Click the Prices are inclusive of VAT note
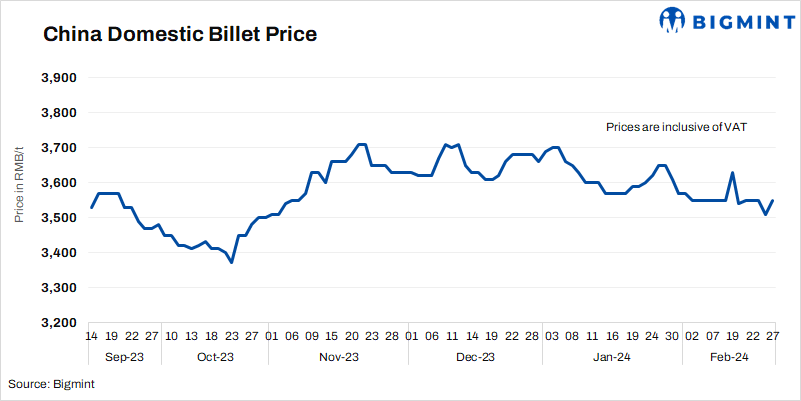Image resolution: width=801 pixels, height=401 pixels. pos(677,128)
